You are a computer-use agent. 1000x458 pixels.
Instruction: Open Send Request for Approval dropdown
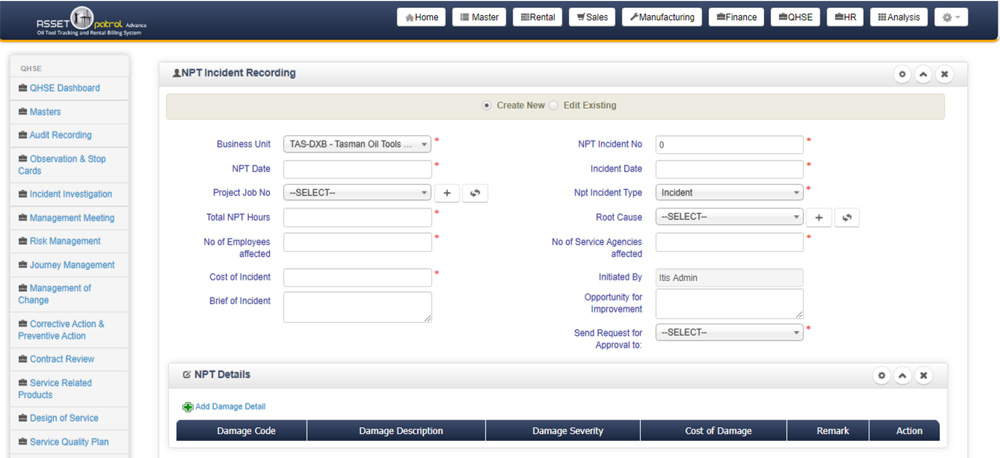coord(729,332)
